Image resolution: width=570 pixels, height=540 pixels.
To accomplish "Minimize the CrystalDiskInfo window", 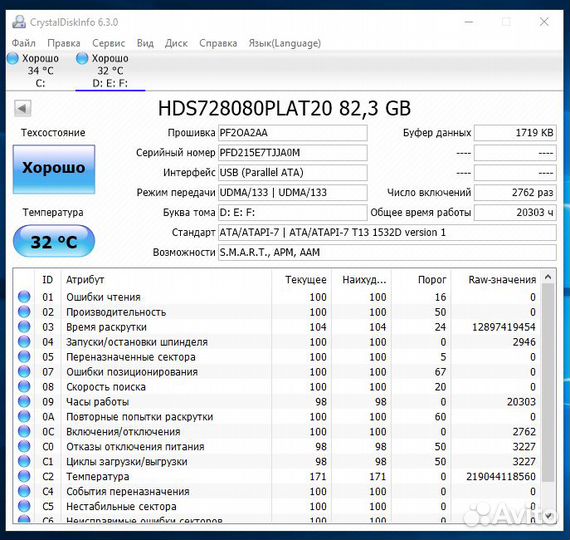I will [469, 22].
